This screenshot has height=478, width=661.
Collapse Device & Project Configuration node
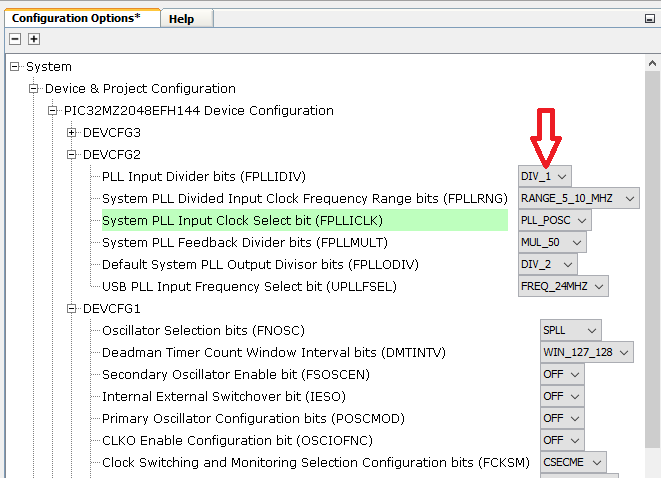point(34,88)
